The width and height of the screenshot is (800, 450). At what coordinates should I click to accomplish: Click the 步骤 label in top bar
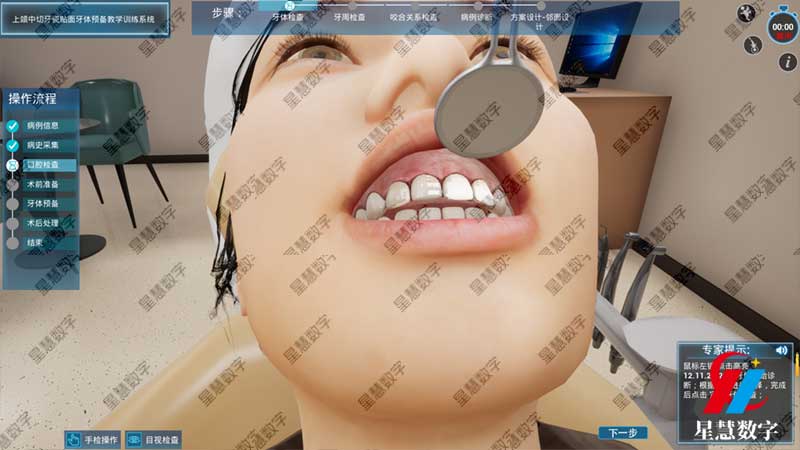click(226, 14)
